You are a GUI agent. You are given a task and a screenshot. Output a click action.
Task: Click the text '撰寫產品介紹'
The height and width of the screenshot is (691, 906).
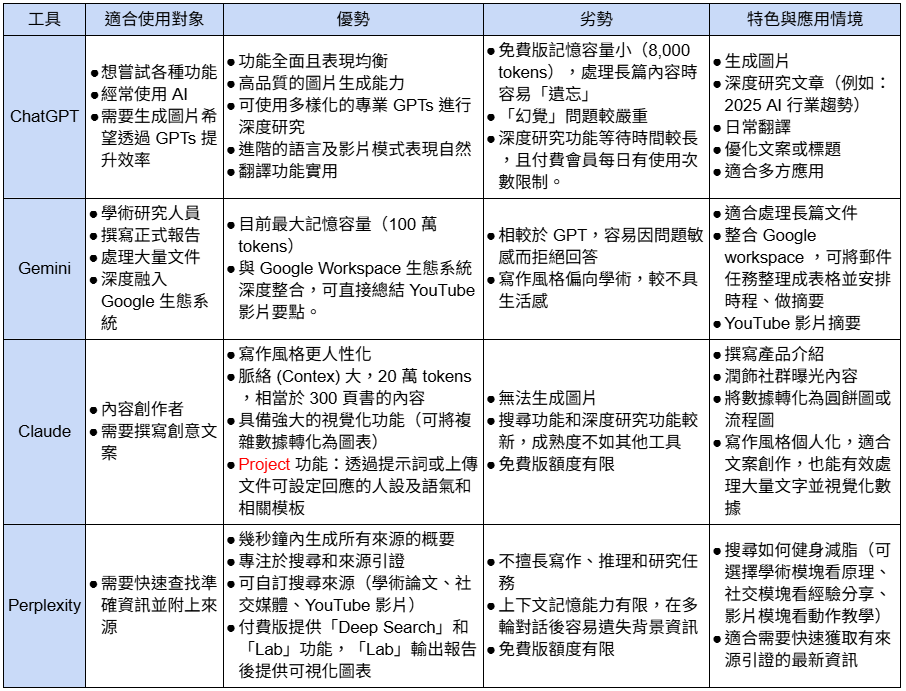774,354
